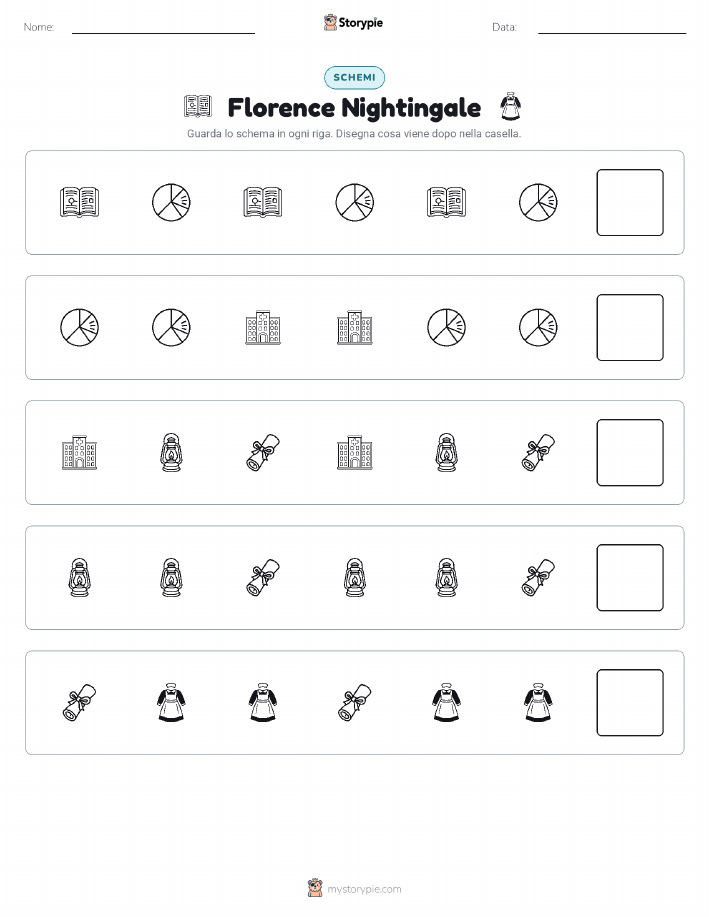
Task: Open the mystorypie.com footer link
Action: 354,888
